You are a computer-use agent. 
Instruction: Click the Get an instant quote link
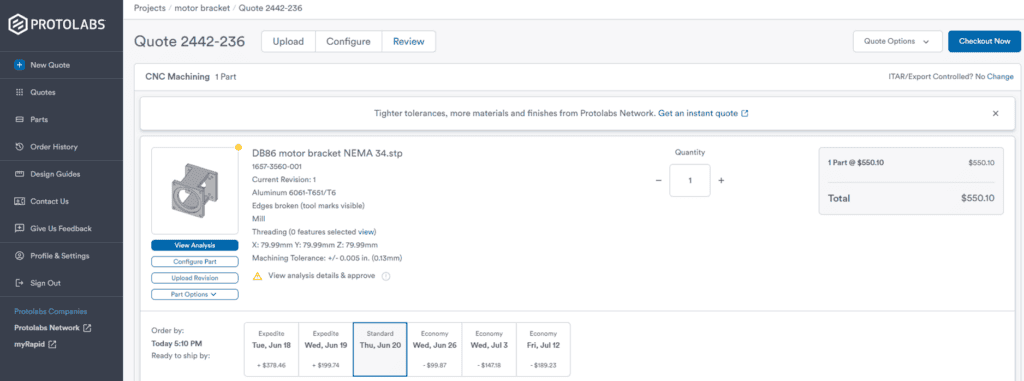point(703,113)
